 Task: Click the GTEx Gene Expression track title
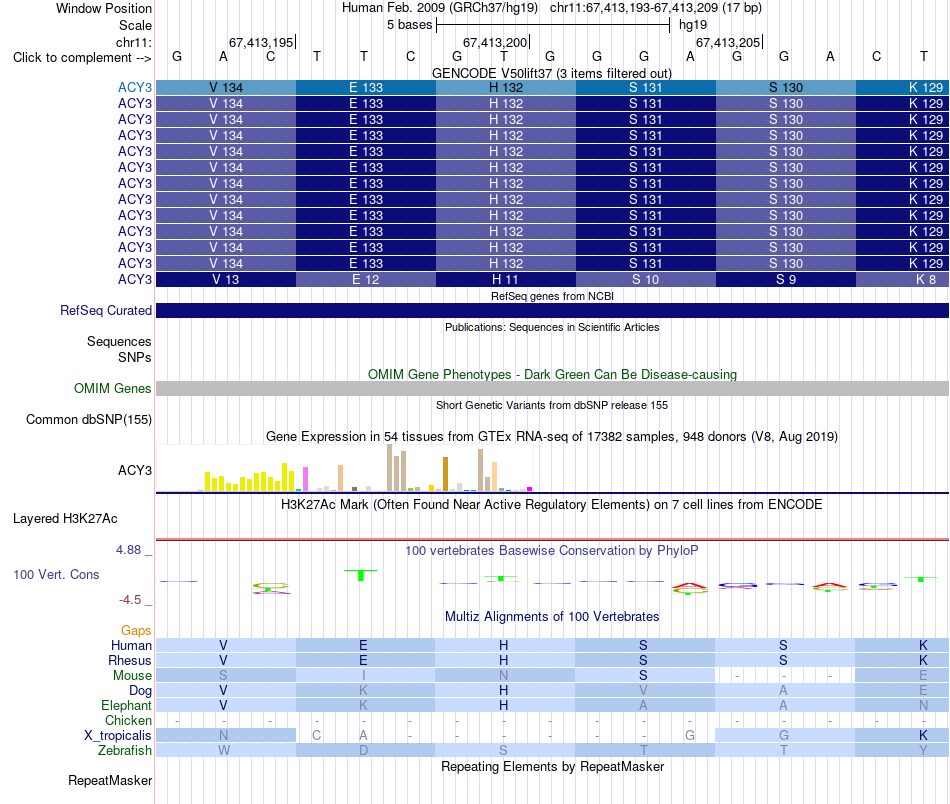(551, 436)
